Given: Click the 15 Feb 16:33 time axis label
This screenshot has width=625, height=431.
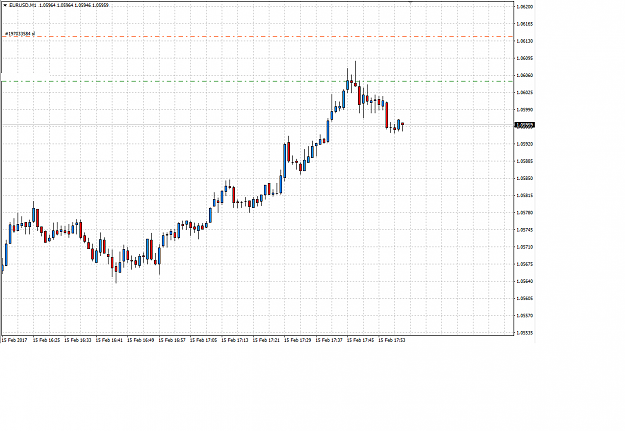Looking at the screenshot, I should [78, 340].
